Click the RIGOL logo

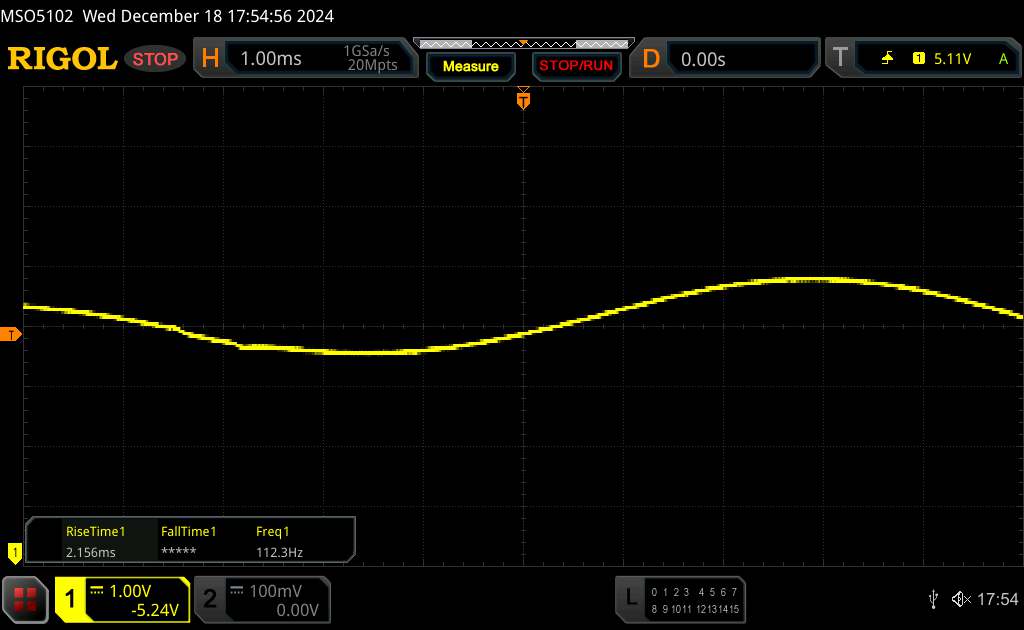pos(62,59)
